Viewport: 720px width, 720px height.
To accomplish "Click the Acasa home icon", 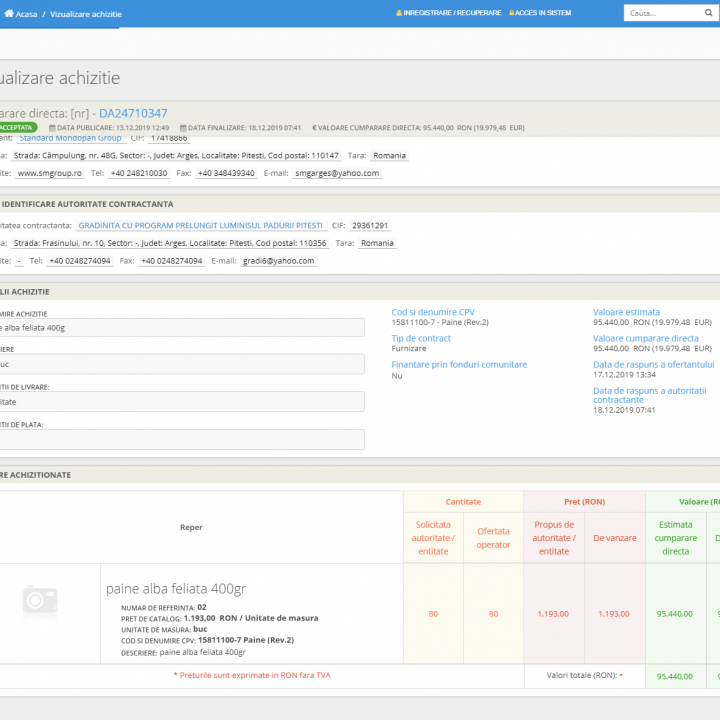I will pos(9,13).
